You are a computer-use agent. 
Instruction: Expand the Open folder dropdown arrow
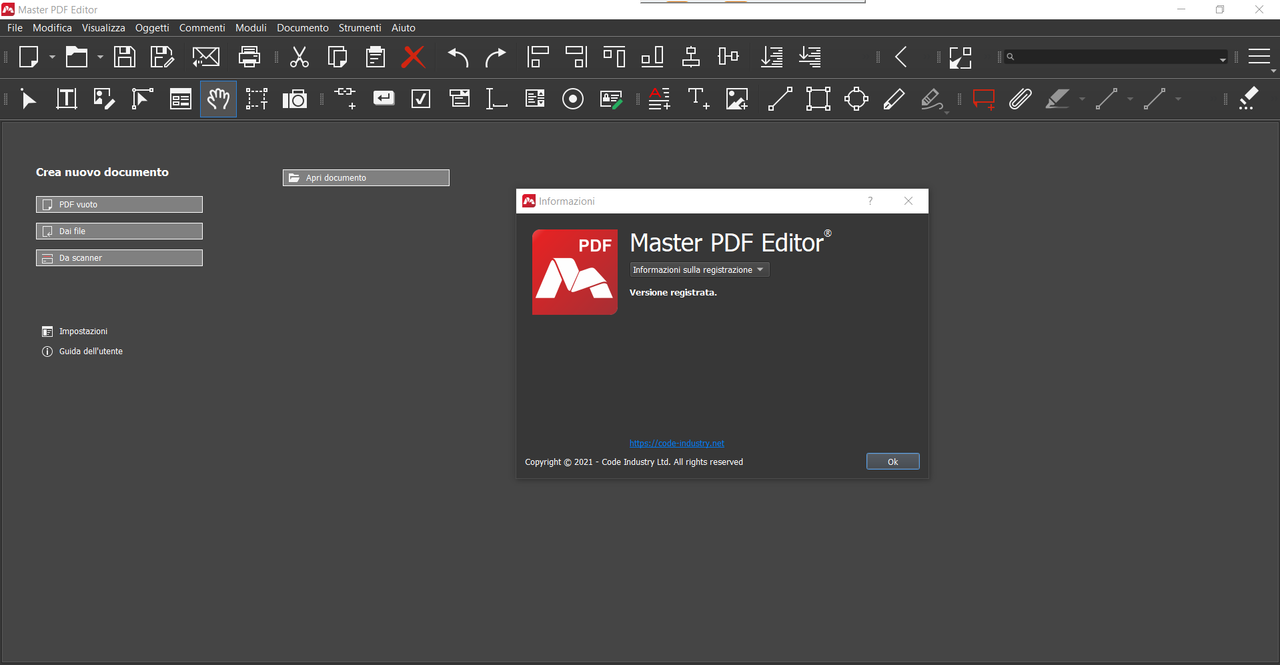100,57
